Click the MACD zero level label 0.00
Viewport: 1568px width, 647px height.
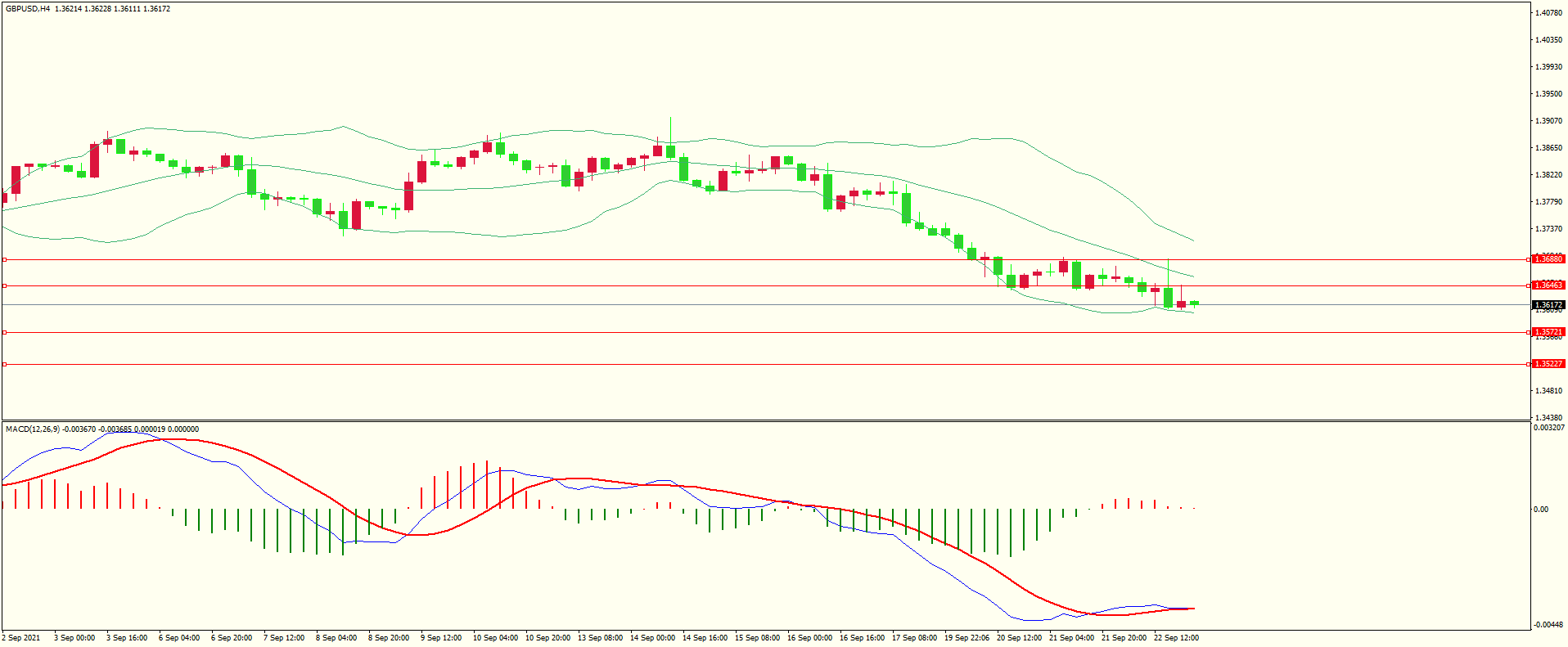(x=1541, y=510)
